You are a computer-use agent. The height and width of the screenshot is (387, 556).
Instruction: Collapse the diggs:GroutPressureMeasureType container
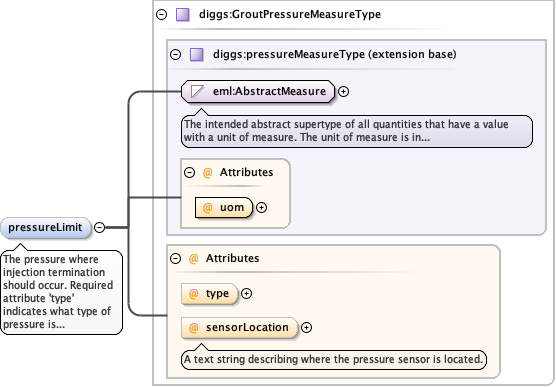click(162, 15)
